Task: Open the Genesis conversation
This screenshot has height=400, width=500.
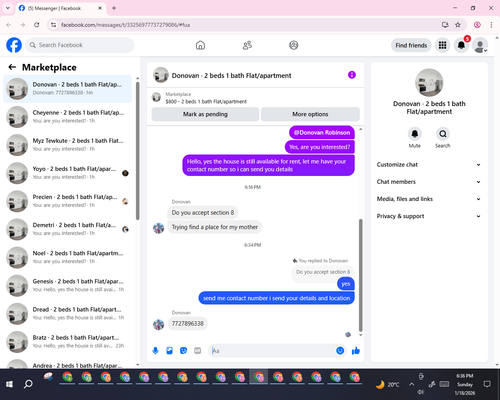Action: click(67, 285)
